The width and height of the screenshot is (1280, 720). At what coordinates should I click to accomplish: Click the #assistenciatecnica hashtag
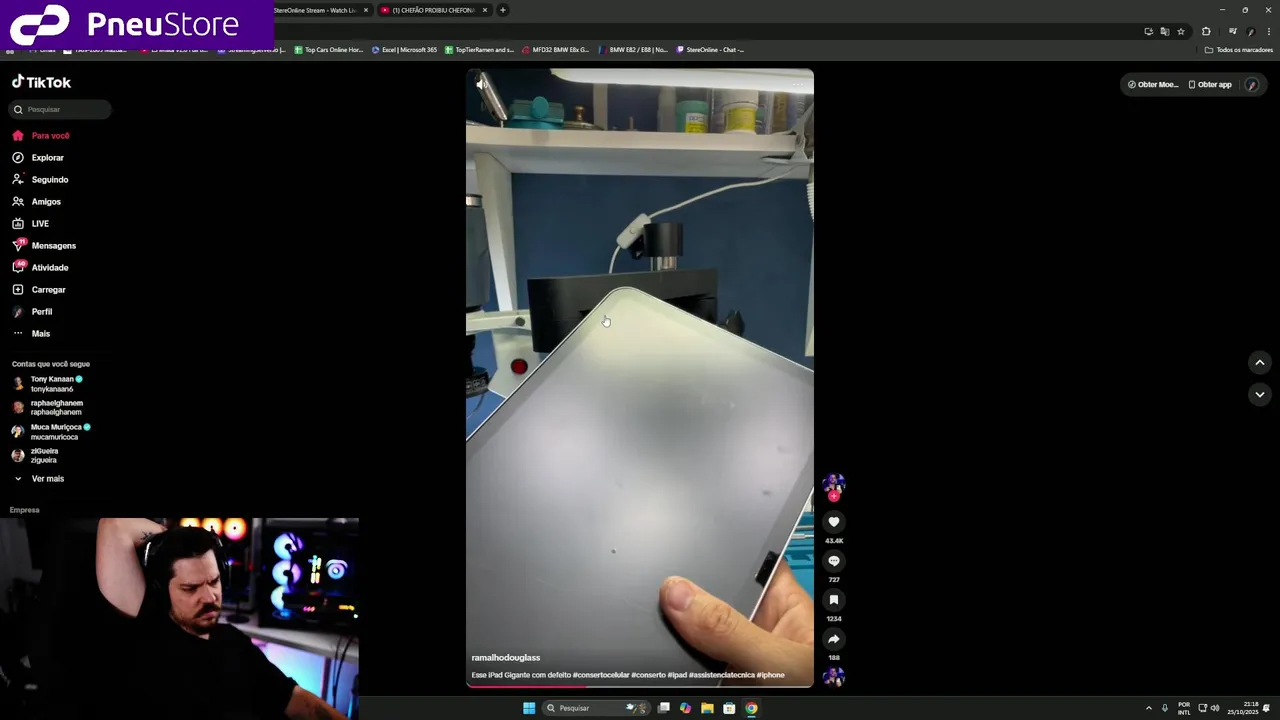722,675
